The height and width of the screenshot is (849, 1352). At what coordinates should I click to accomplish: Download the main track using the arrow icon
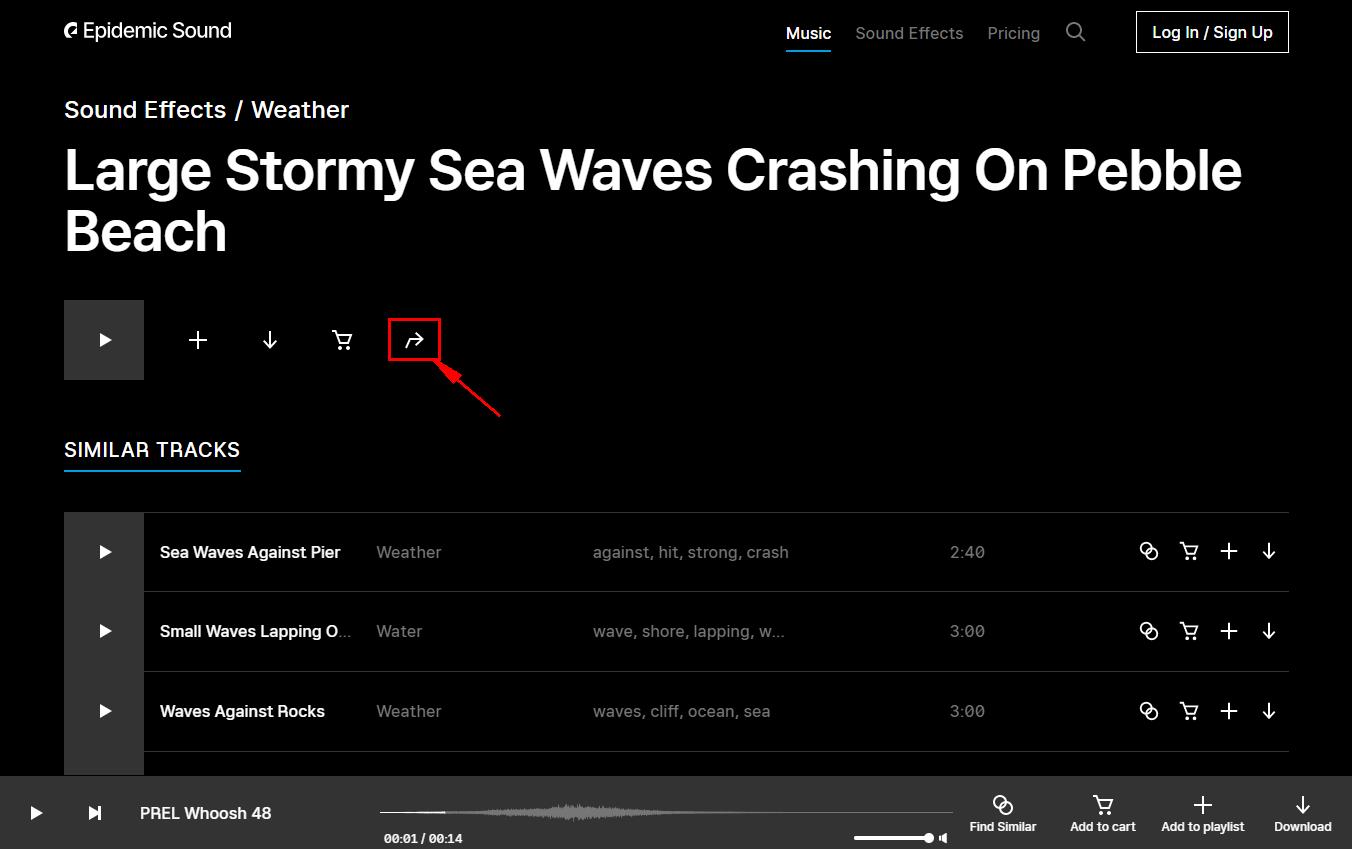[x=270, y=340]
